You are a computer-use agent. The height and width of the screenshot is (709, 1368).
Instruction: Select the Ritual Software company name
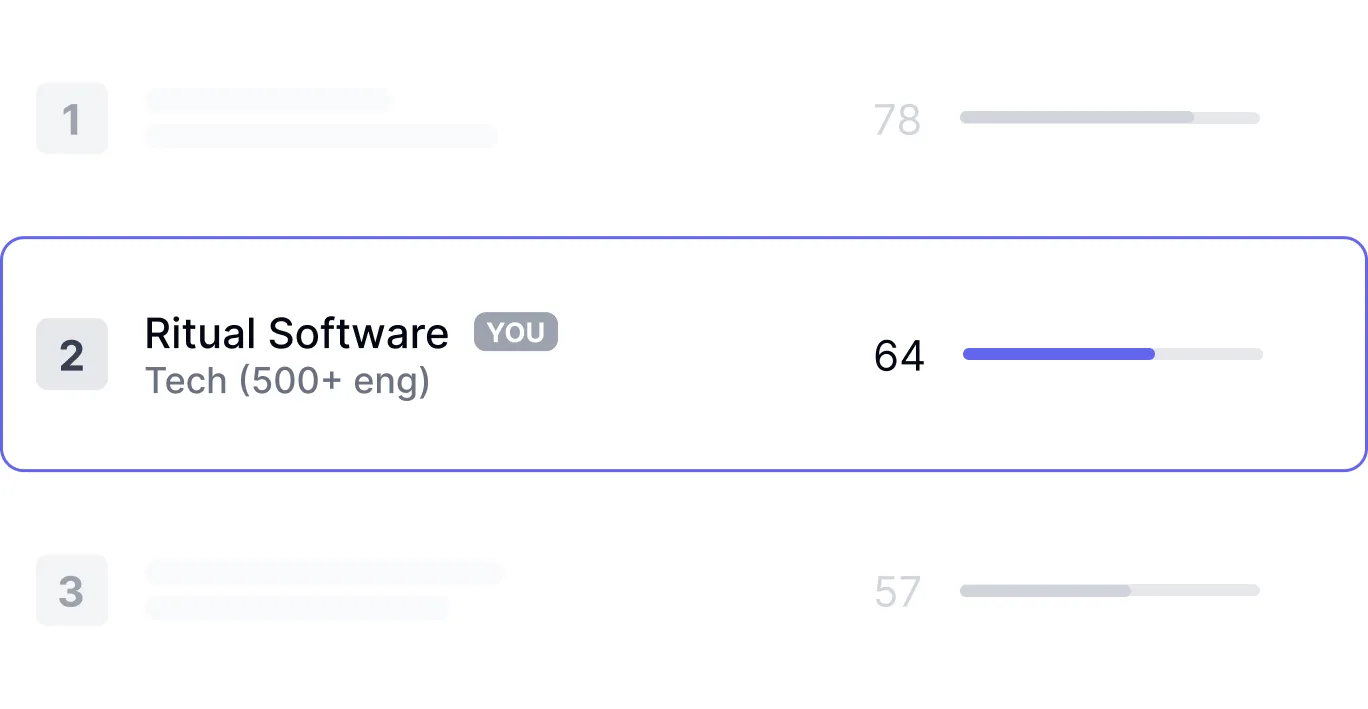tap(296, 333)
